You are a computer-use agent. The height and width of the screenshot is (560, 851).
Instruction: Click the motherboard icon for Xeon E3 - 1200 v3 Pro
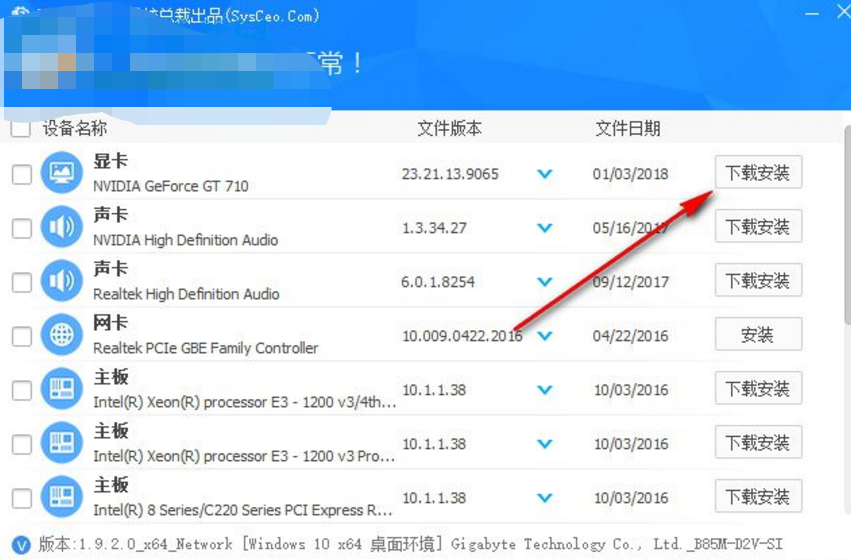pyautogui.click(x=62, y=442)
